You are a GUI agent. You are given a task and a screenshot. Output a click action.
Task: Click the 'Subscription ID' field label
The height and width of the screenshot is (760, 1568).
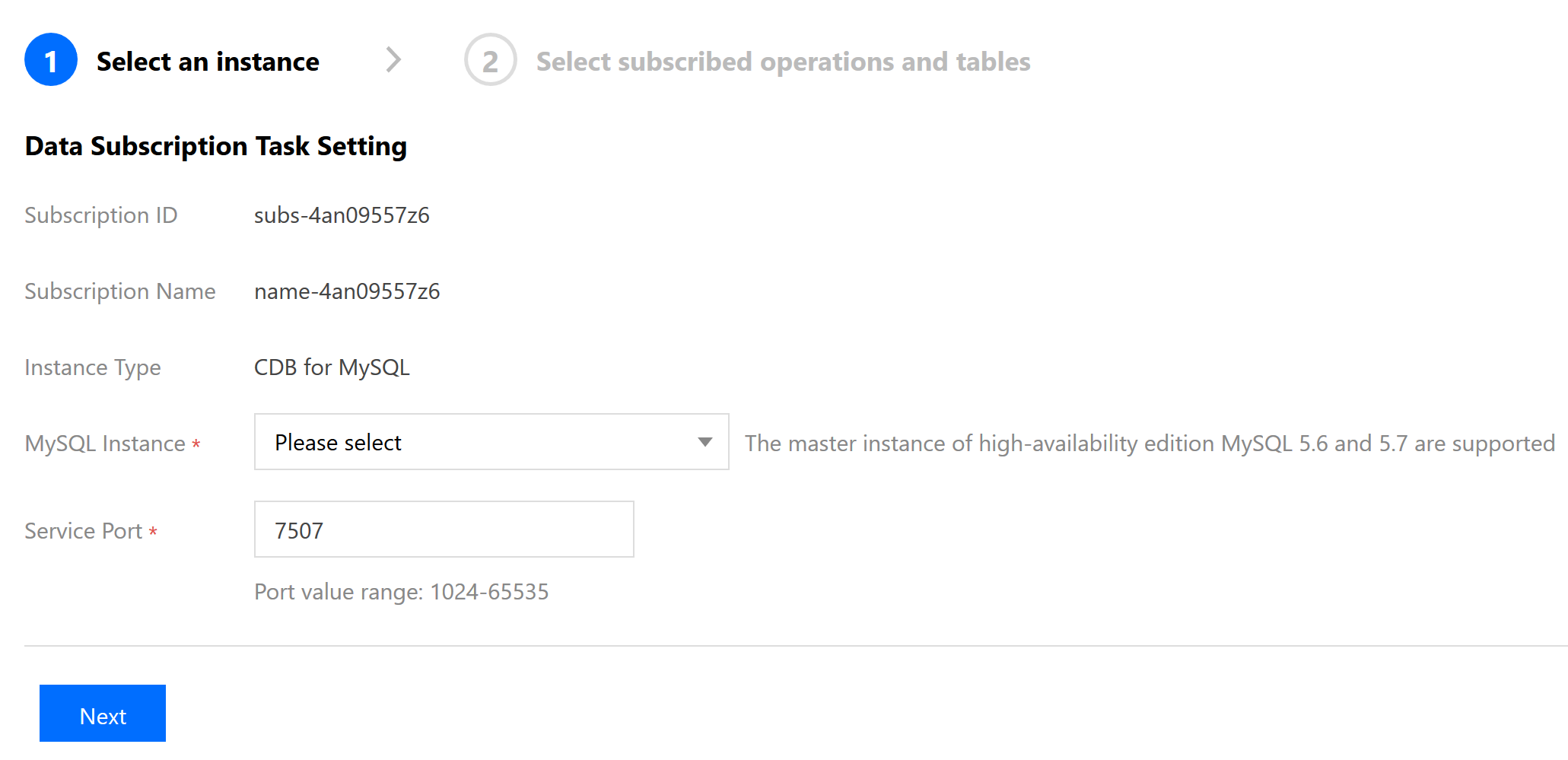click(x=101, y=215)
